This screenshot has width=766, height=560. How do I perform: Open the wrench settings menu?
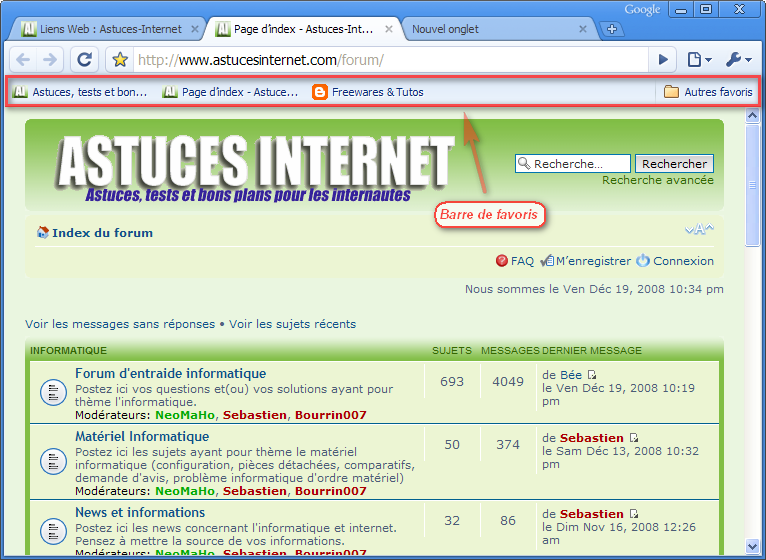[739, 60]
